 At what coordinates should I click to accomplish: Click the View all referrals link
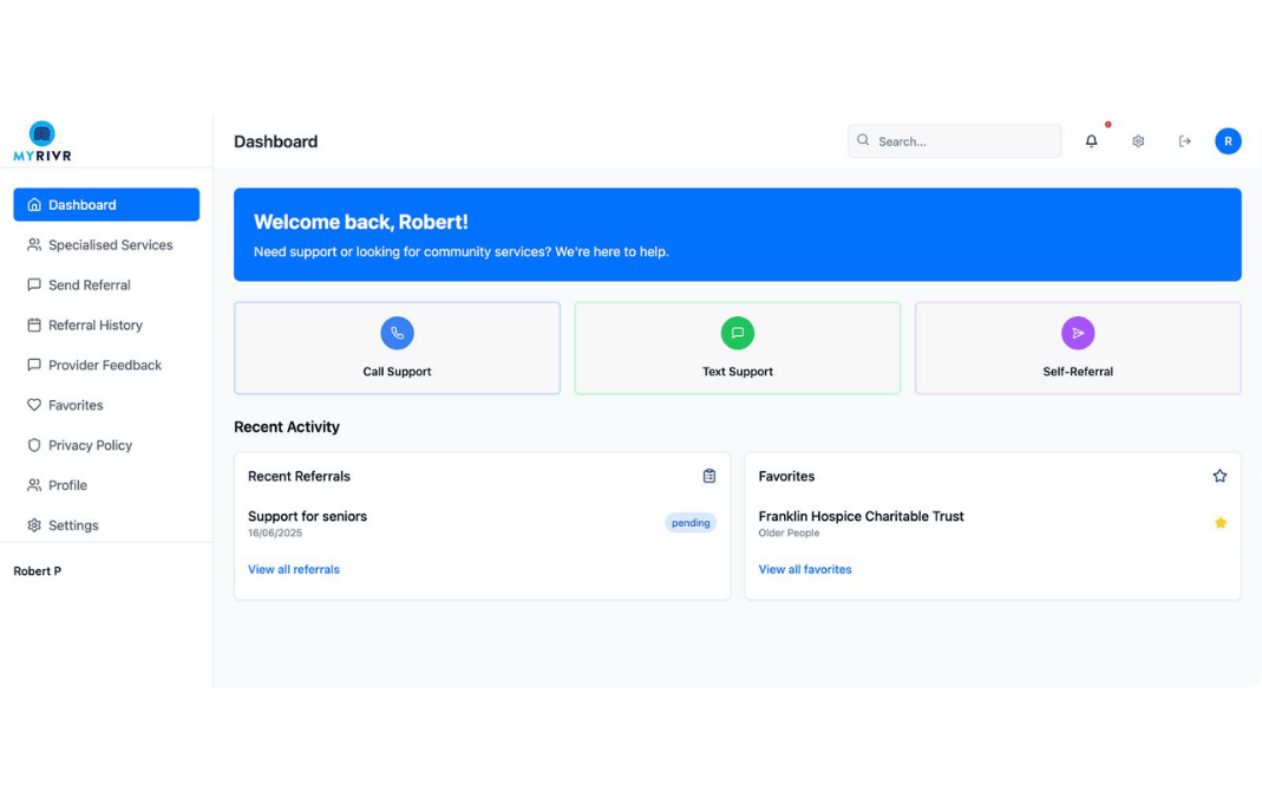click(x=294, y=570)
